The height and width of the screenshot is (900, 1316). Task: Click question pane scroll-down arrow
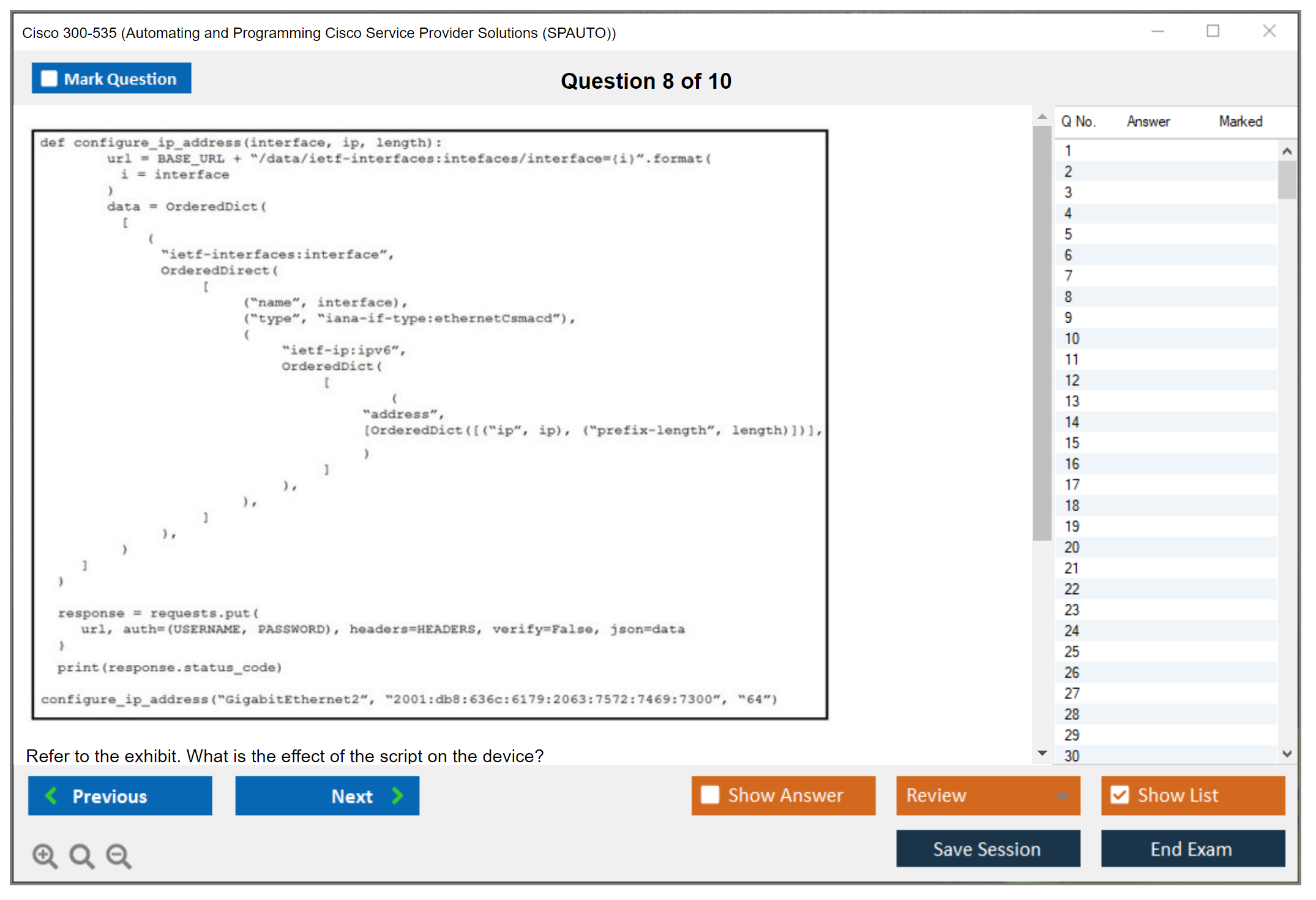(x=1042, y=753)
